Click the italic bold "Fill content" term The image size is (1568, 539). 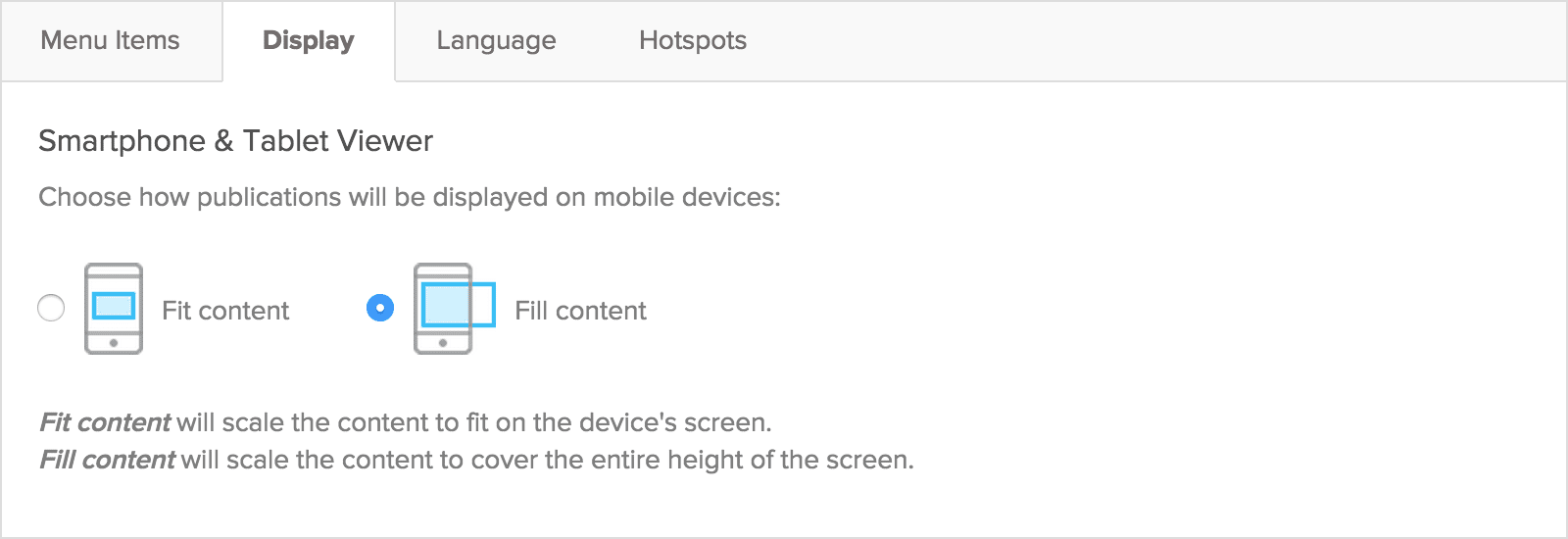pos(108,460)
